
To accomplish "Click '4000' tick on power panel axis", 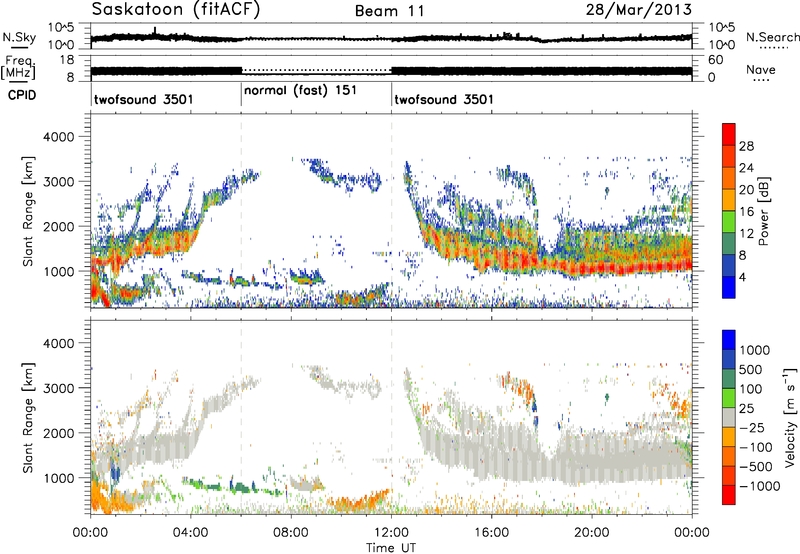I will tap(59, 137).
